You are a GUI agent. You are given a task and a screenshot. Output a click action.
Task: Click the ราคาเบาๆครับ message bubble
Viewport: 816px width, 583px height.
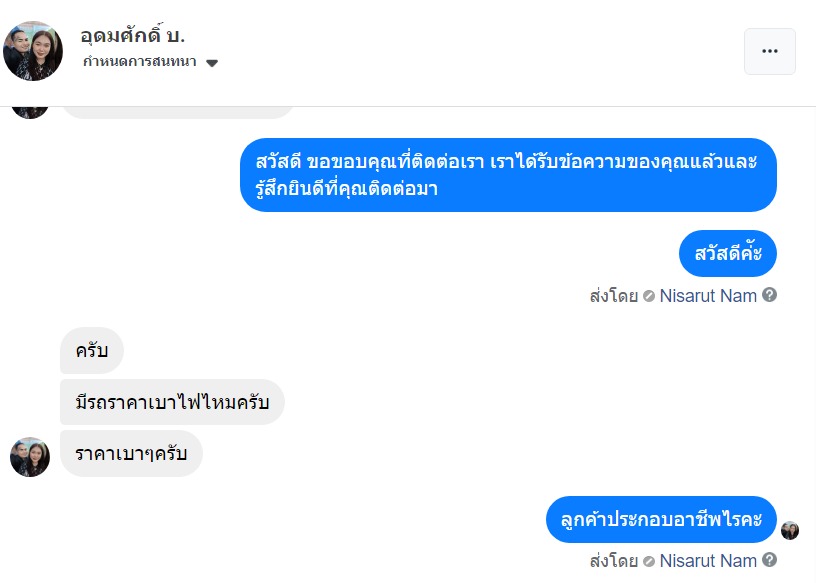(x=131, y=454)
